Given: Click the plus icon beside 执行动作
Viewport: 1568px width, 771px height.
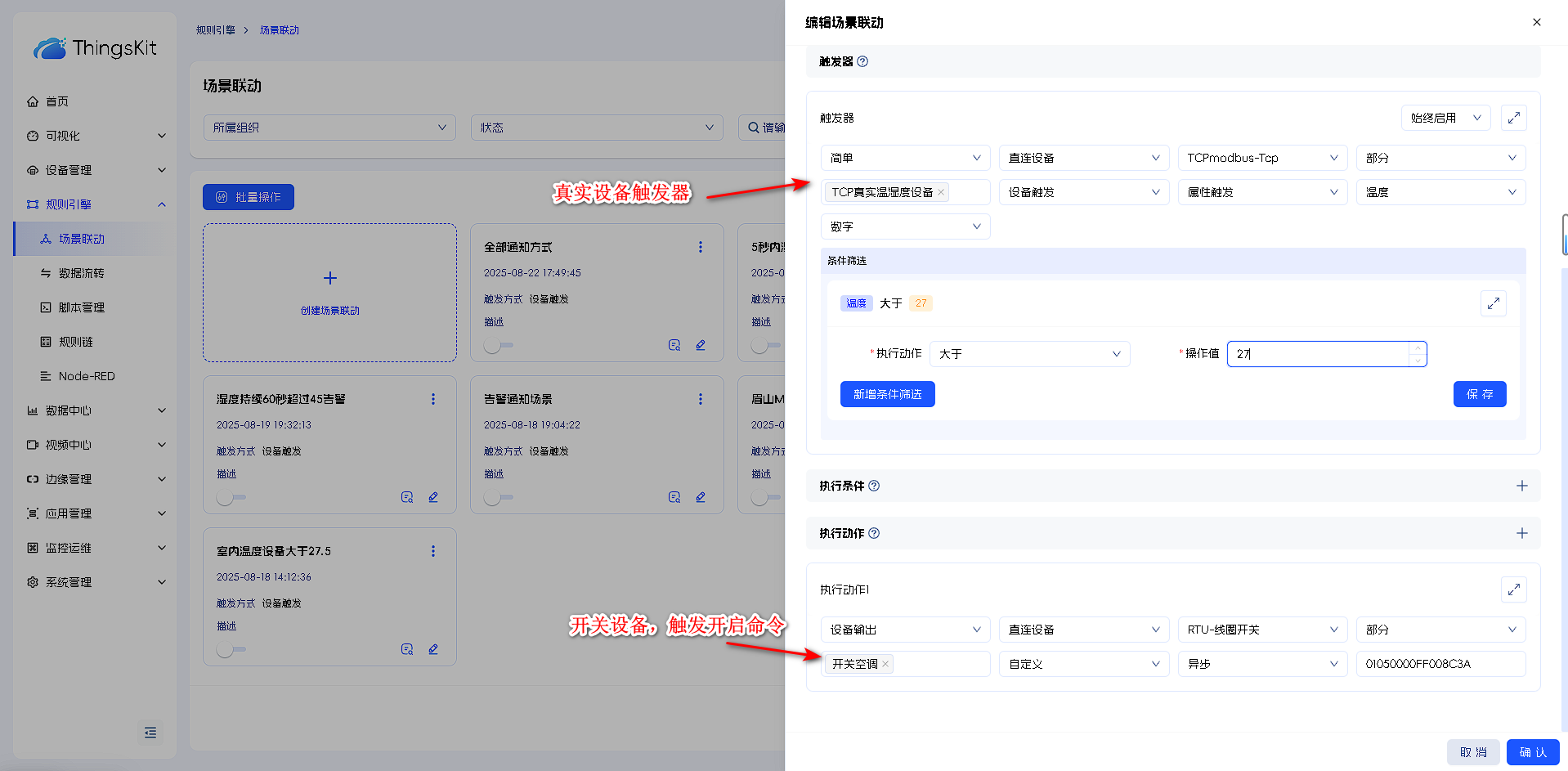Looking at the screenshot, I should pyautogui.click(x=1521, y=533).
